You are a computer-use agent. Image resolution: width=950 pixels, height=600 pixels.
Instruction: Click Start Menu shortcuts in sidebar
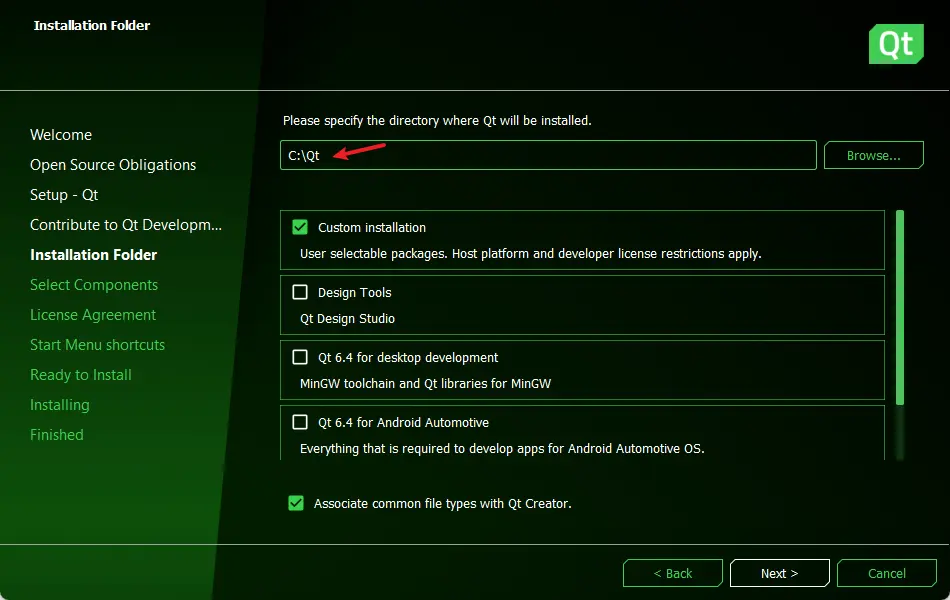click(98, 345)
